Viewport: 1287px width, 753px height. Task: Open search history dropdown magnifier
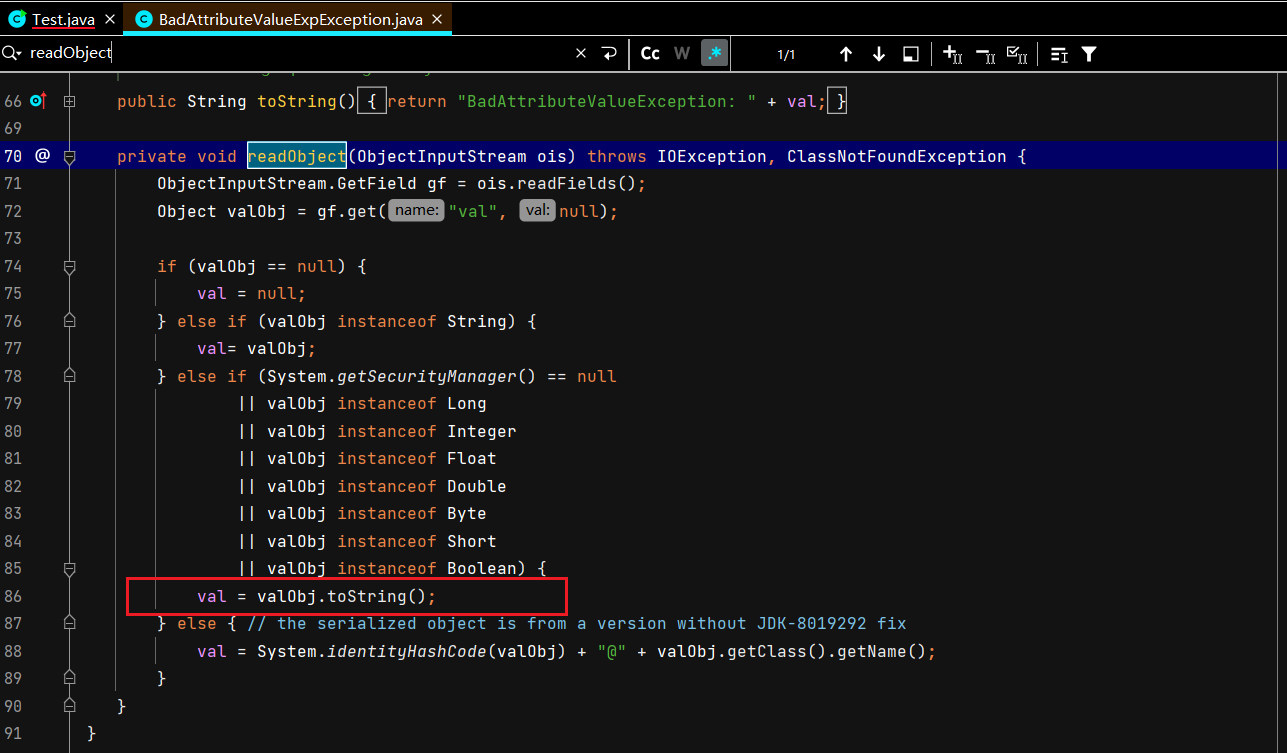(x=12, y=53)
